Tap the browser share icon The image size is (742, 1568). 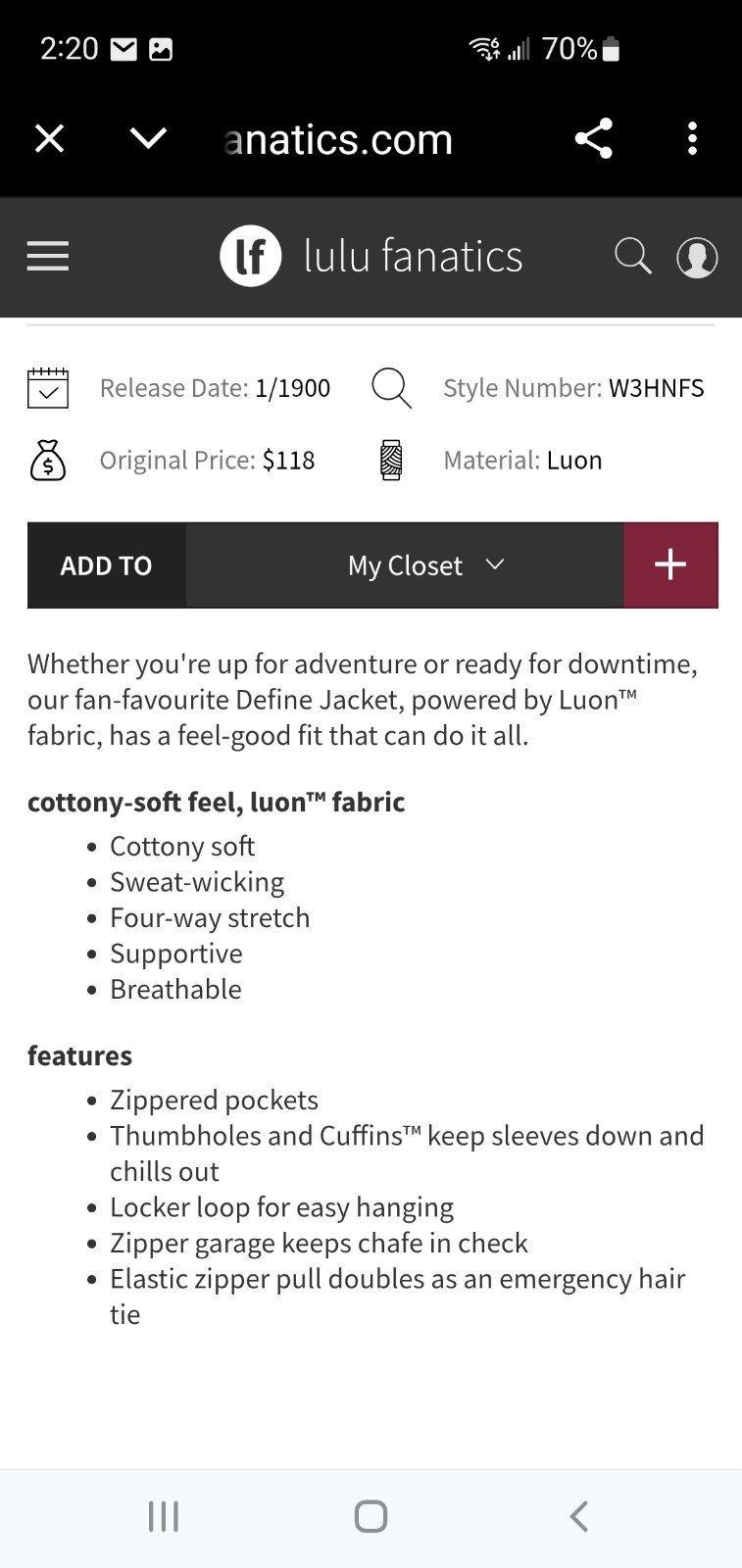coord(594,138)
